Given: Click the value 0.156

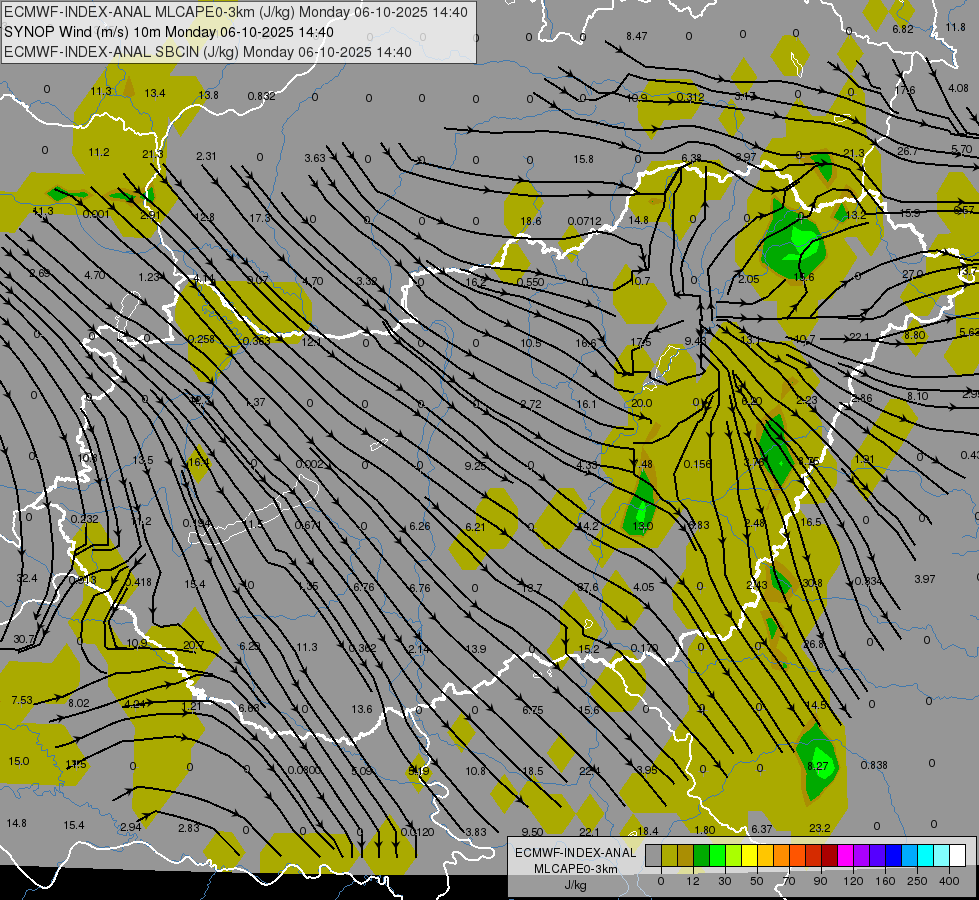Looking at the screenshot, I should point(697,464).
